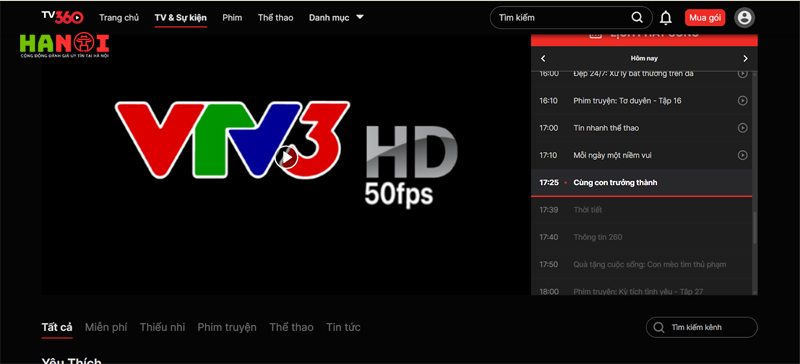Select the Thiếu nhi tab
The height and width of the screenshot is (364, 800).
(162, 327)
